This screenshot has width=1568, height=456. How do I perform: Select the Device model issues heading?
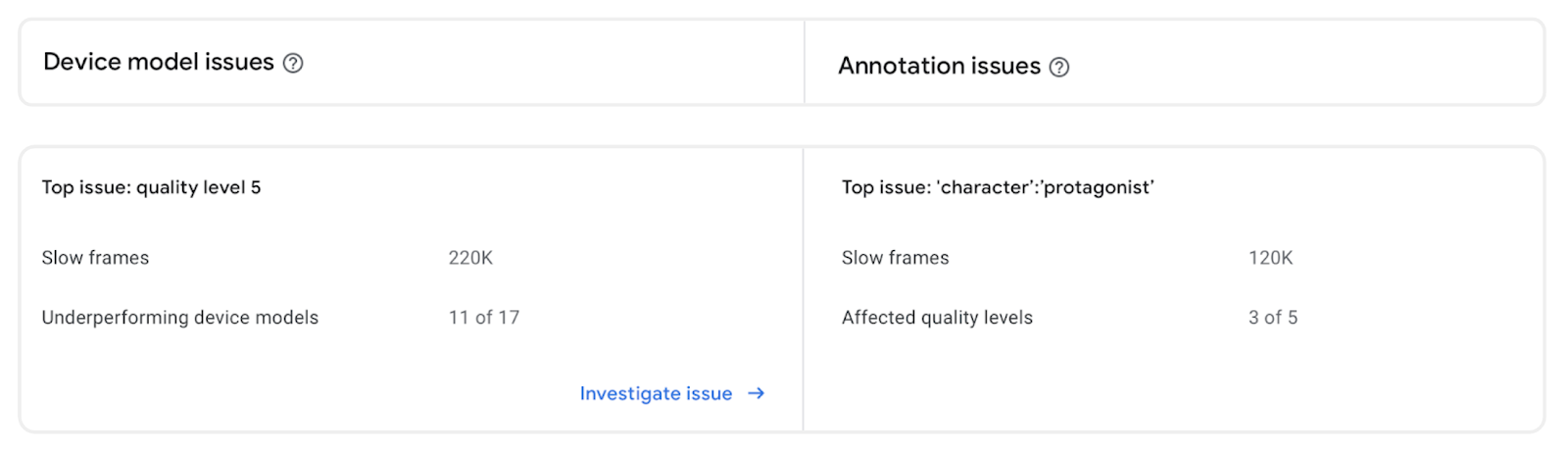pos(159,62)
